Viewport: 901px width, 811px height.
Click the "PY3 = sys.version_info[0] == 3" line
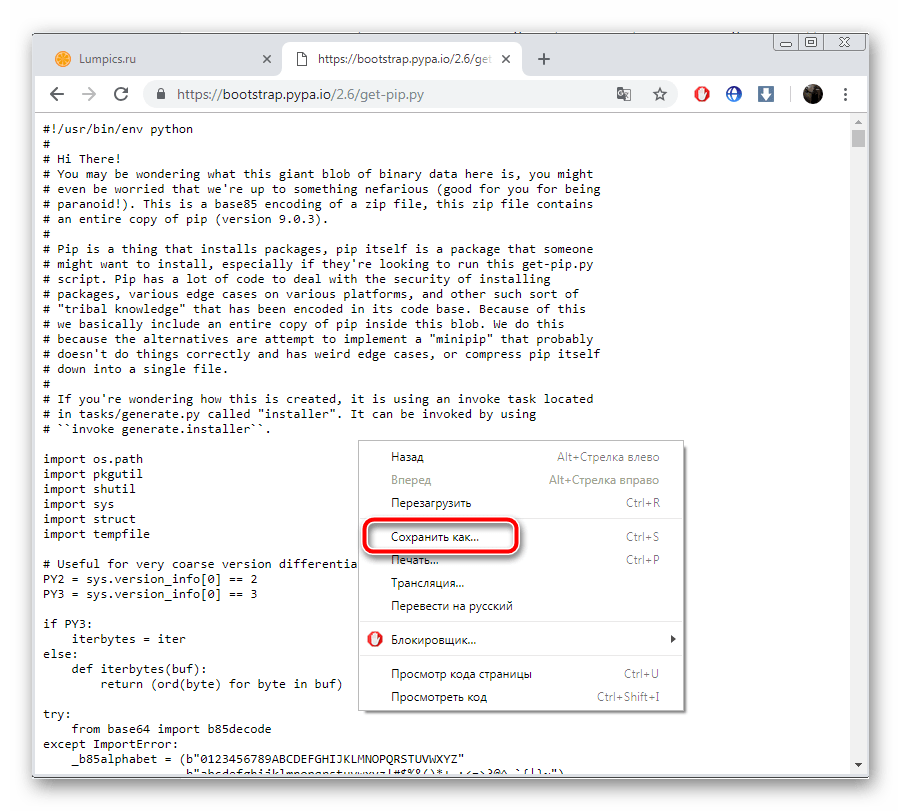[151, 594]
